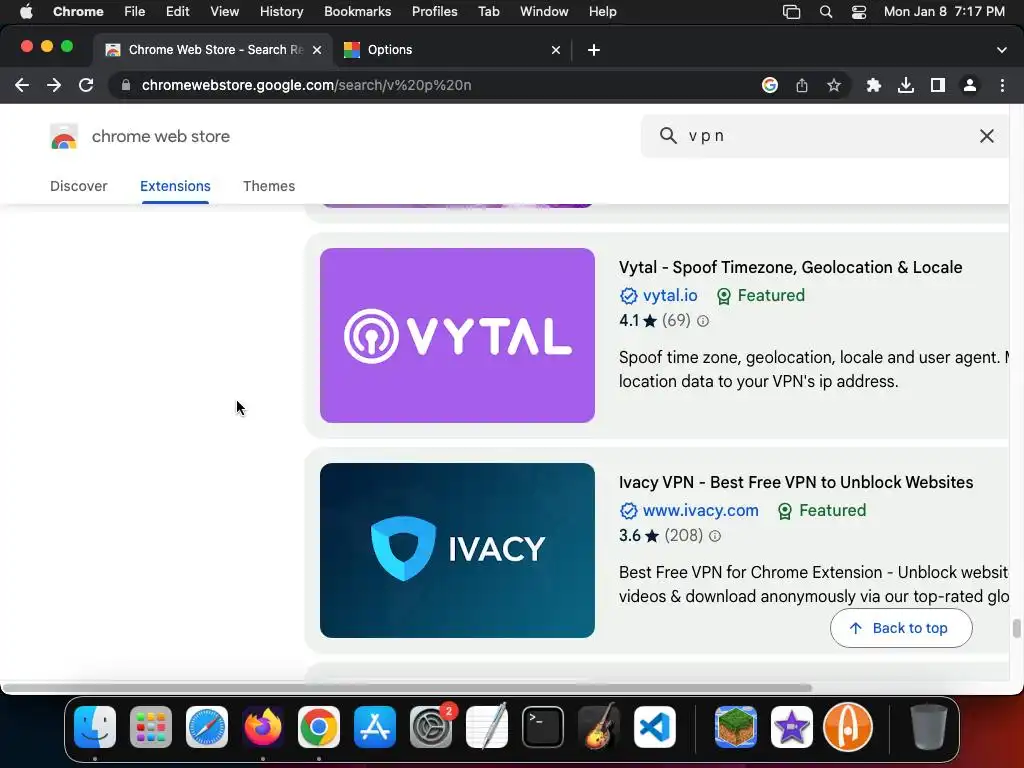Image resolution: width=1024 pixels, height=768 pixels.
Task: Open the Discover section
Action: coord(78,186)
